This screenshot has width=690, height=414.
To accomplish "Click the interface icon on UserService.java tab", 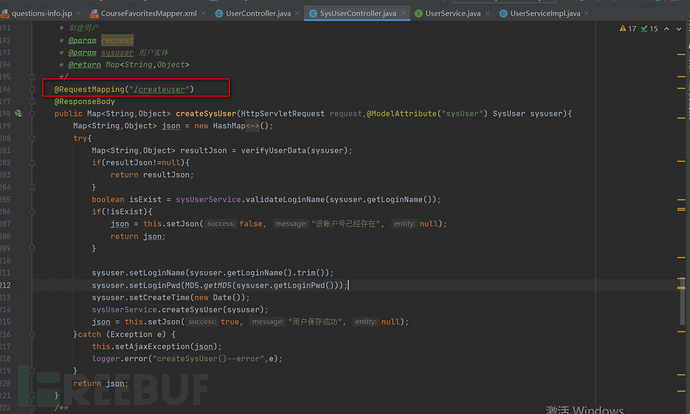I will point(418,14).
